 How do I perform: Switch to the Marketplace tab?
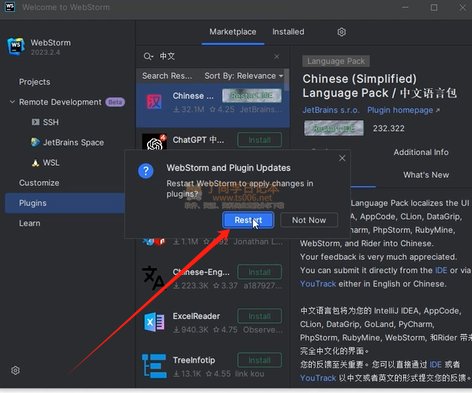tap(233, 32)
